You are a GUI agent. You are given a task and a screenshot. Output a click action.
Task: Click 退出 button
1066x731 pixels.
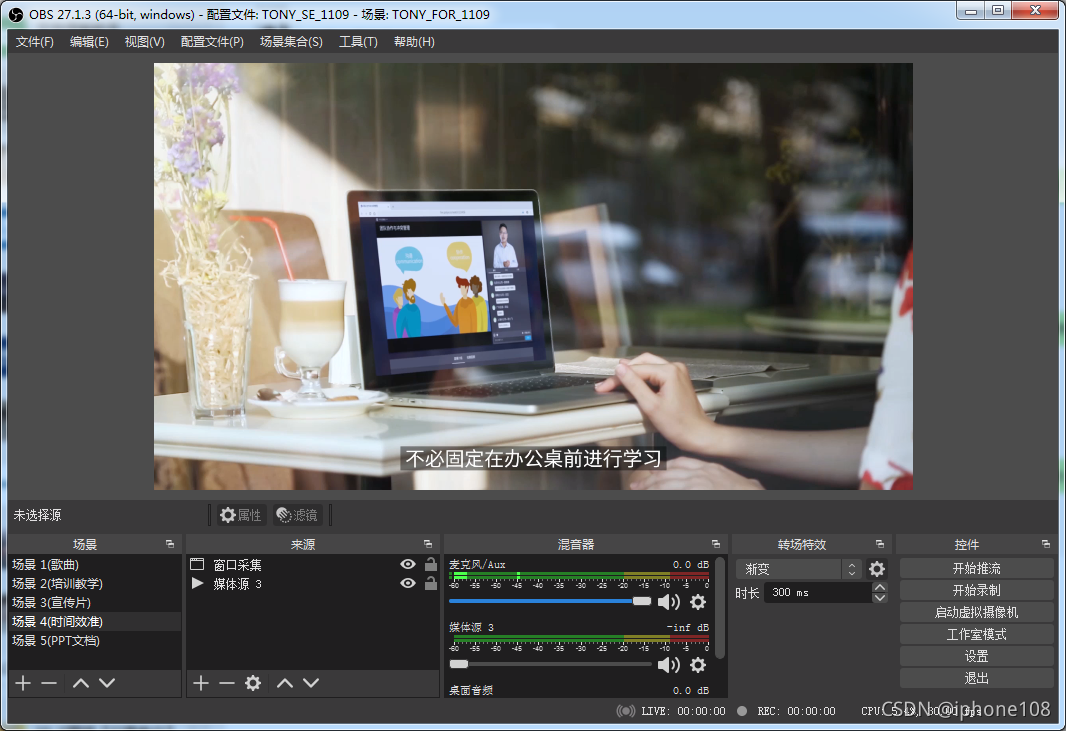pos(976,678)
